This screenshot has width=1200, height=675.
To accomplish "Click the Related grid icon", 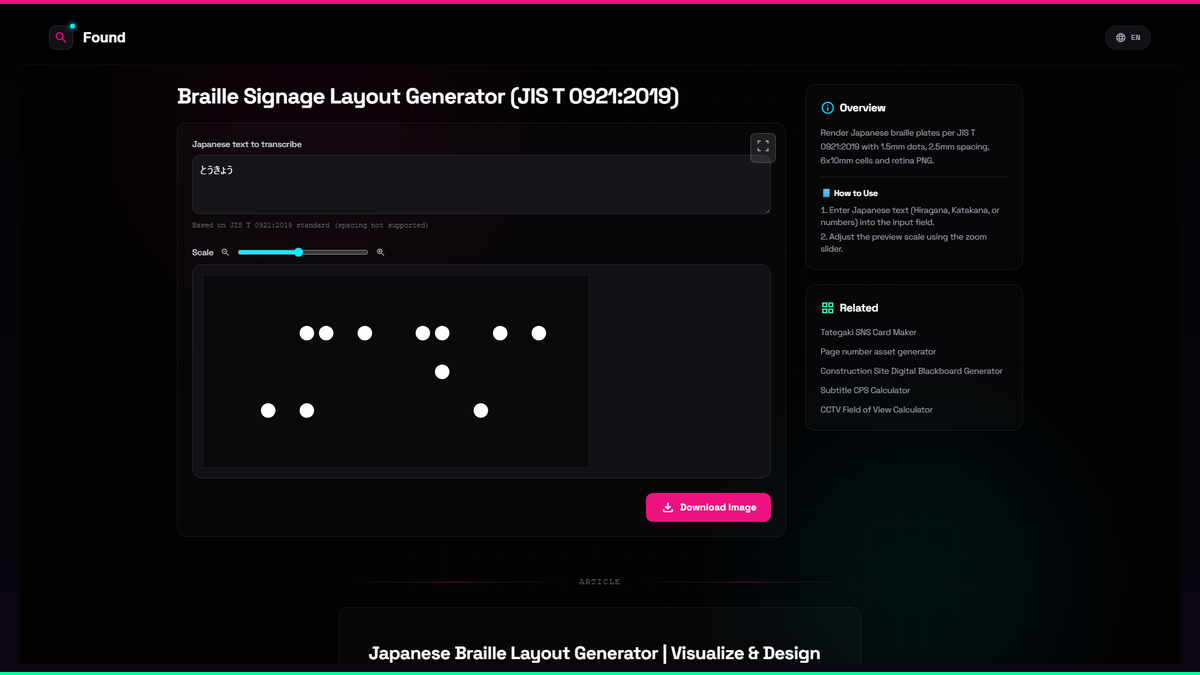I will pyautogui.click(x=827, y=308).
